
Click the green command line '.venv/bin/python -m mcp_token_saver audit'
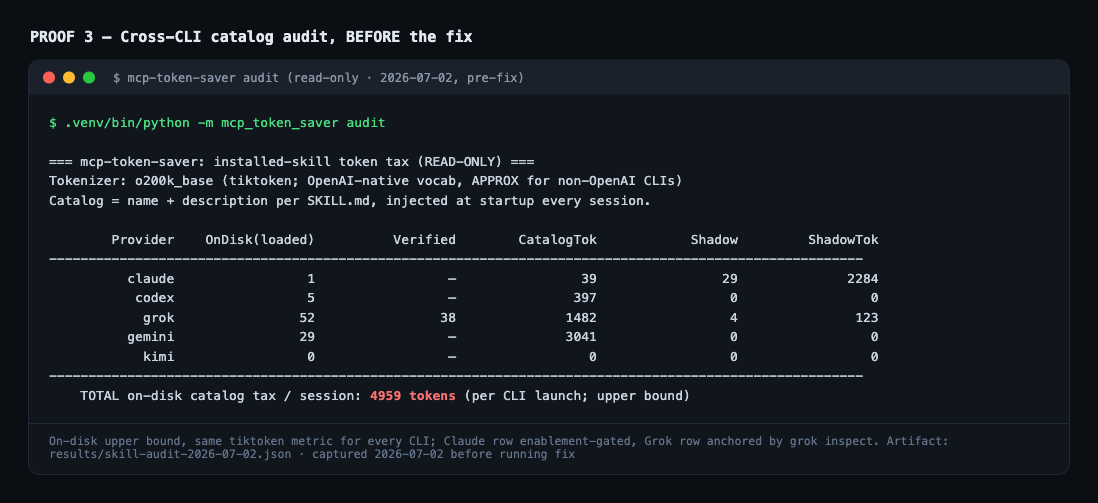pyautogui.click(x=225, y=123)
